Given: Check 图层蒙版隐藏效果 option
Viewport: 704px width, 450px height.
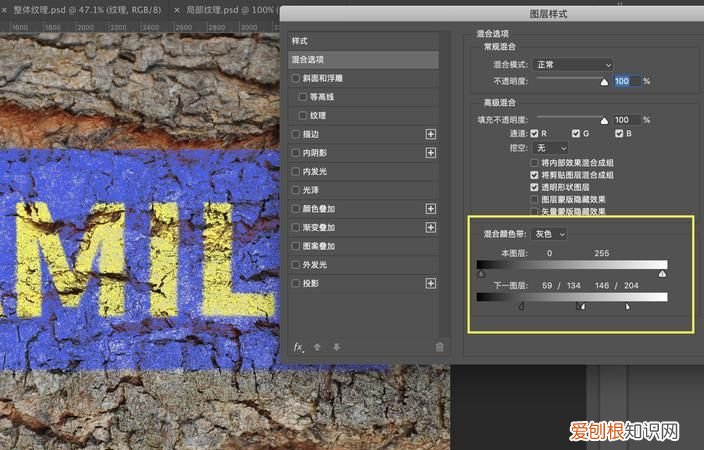Looking at the screenshot, I should pos(534,199).
